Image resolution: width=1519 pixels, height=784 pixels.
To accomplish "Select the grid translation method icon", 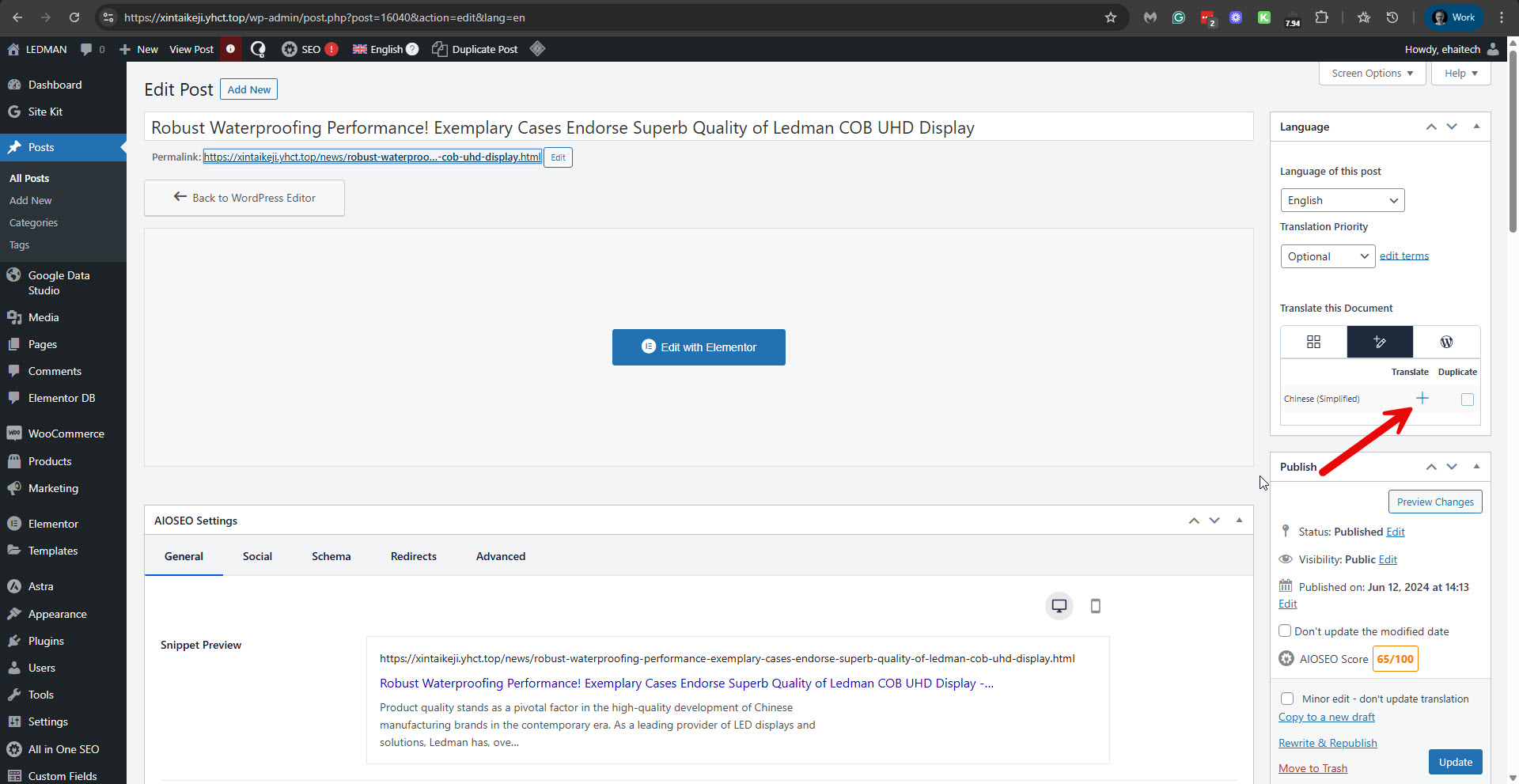I will (x=1313, y=342).
